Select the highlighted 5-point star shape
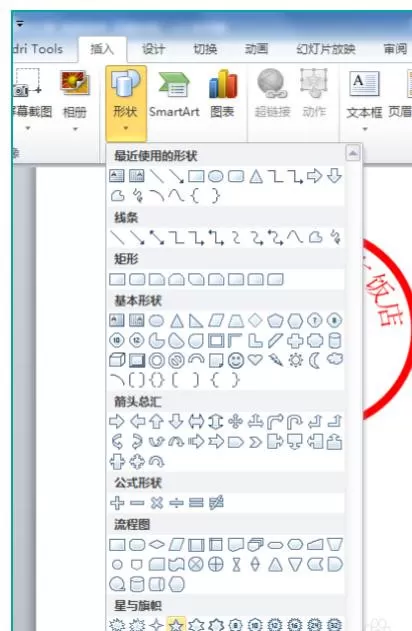Viewport: 412px width, 631px height. coord(176,624)
